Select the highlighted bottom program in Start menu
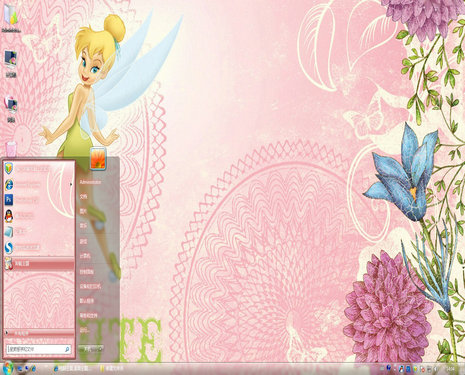 (38, 263)
